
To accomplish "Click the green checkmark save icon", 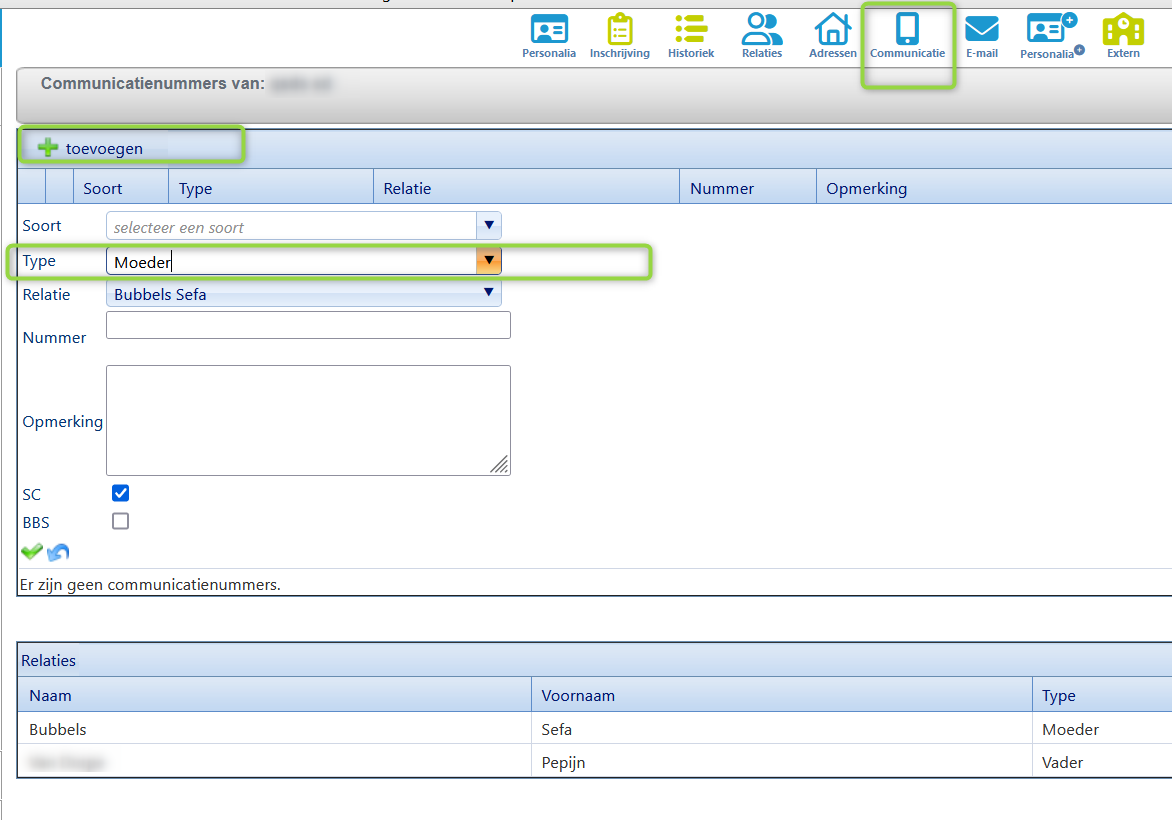I will [x=32, y=551].
